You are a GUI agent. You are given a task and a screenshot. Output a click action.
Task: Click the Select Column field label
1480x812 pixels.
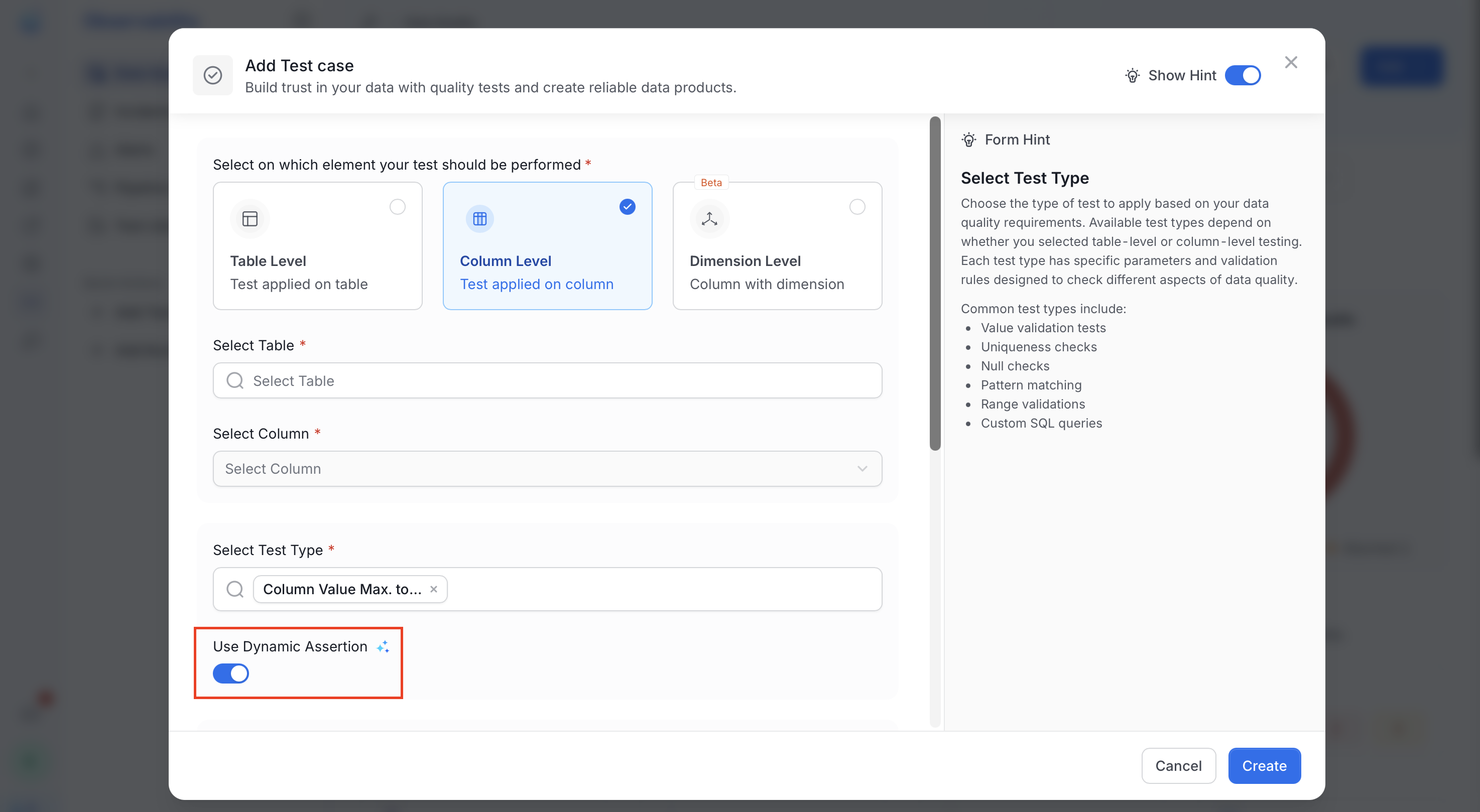(x=260, y=434)
